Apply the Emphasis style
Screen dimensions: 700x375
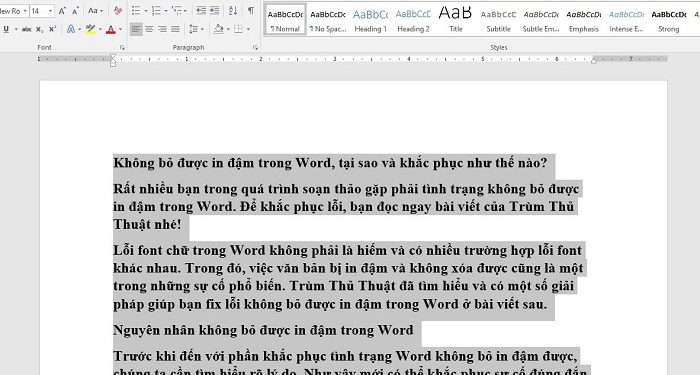pos(583,20)
